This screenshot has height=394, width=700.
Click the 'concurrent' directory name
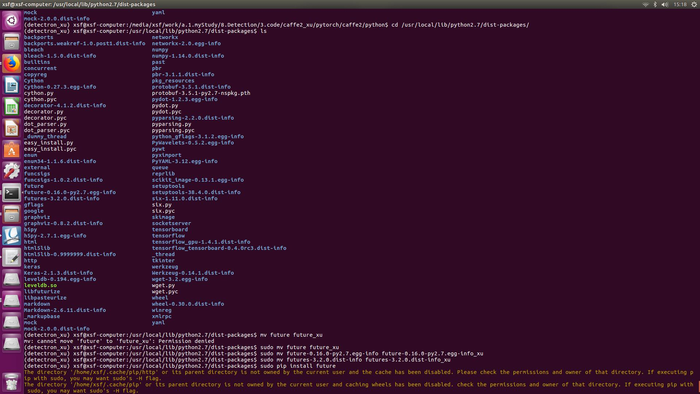click(x=40, y=68)
